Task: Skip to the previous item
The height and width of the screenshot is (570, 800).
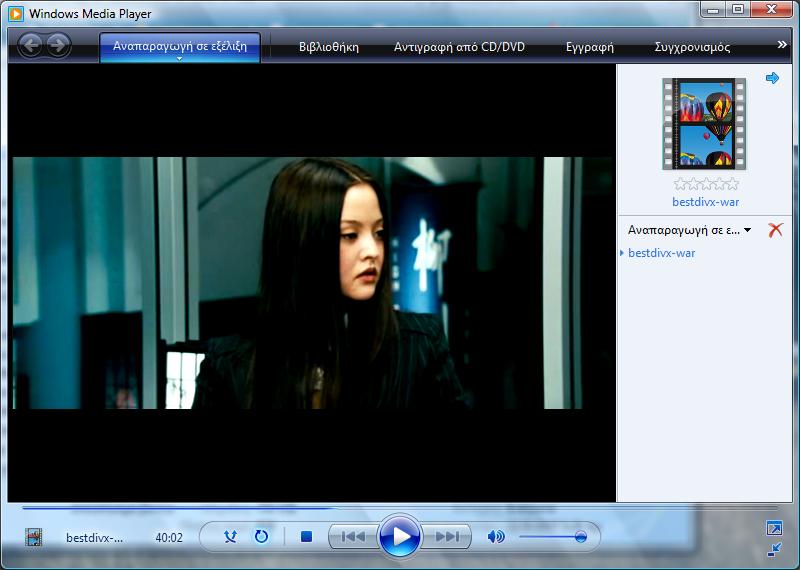Action: pyautogui.click(x=353, y=537)
